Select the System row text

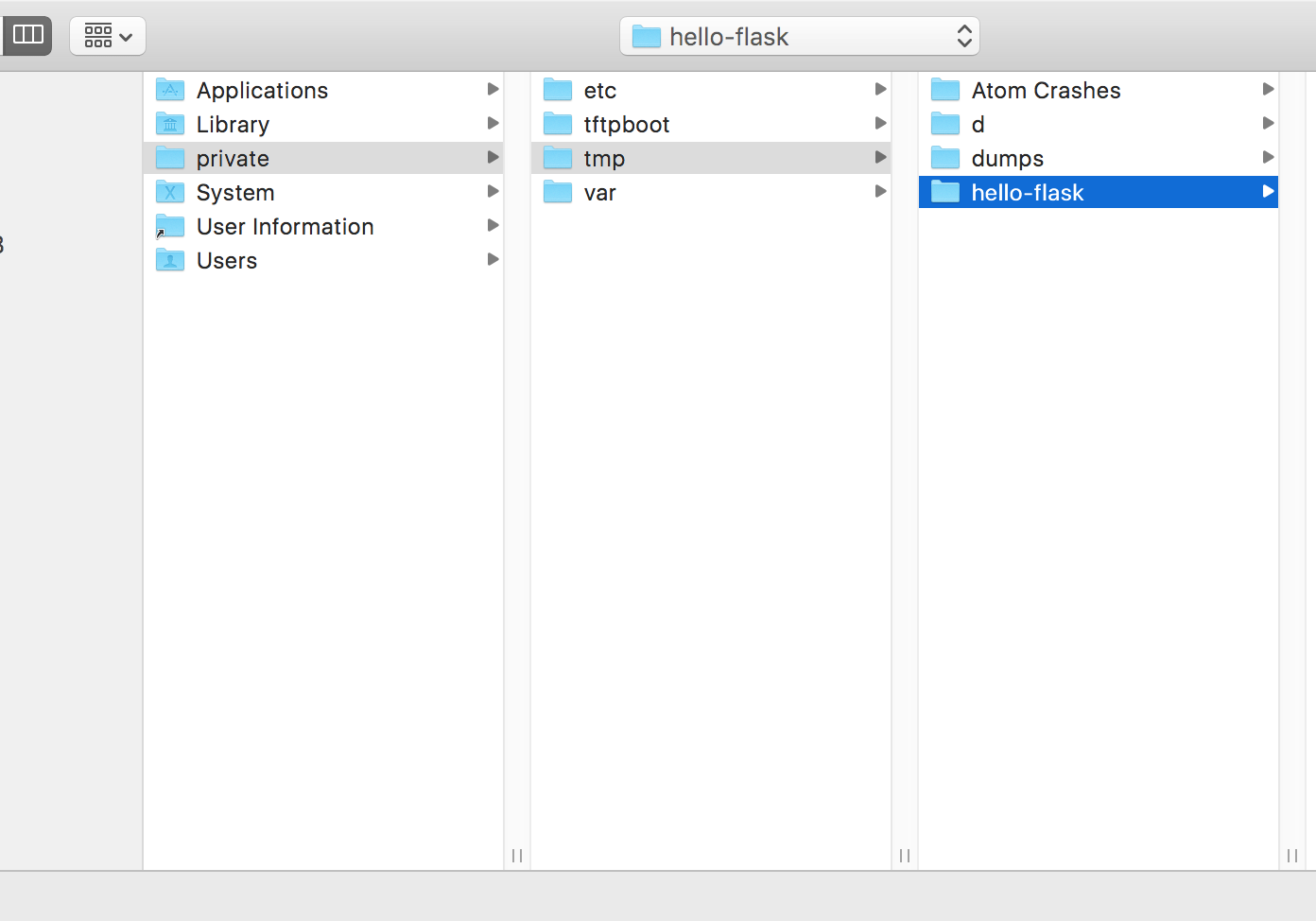click(235, 193)
